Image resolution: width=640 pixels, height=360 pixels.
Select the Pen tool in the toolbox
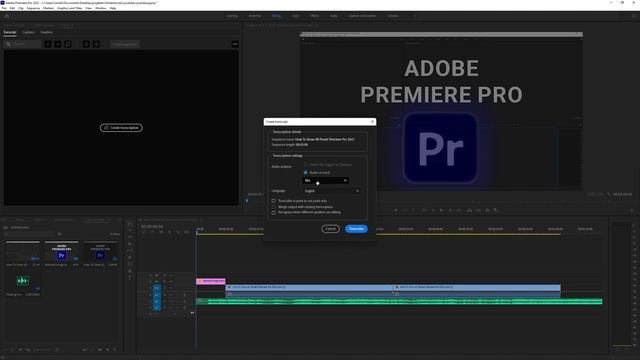130,257
